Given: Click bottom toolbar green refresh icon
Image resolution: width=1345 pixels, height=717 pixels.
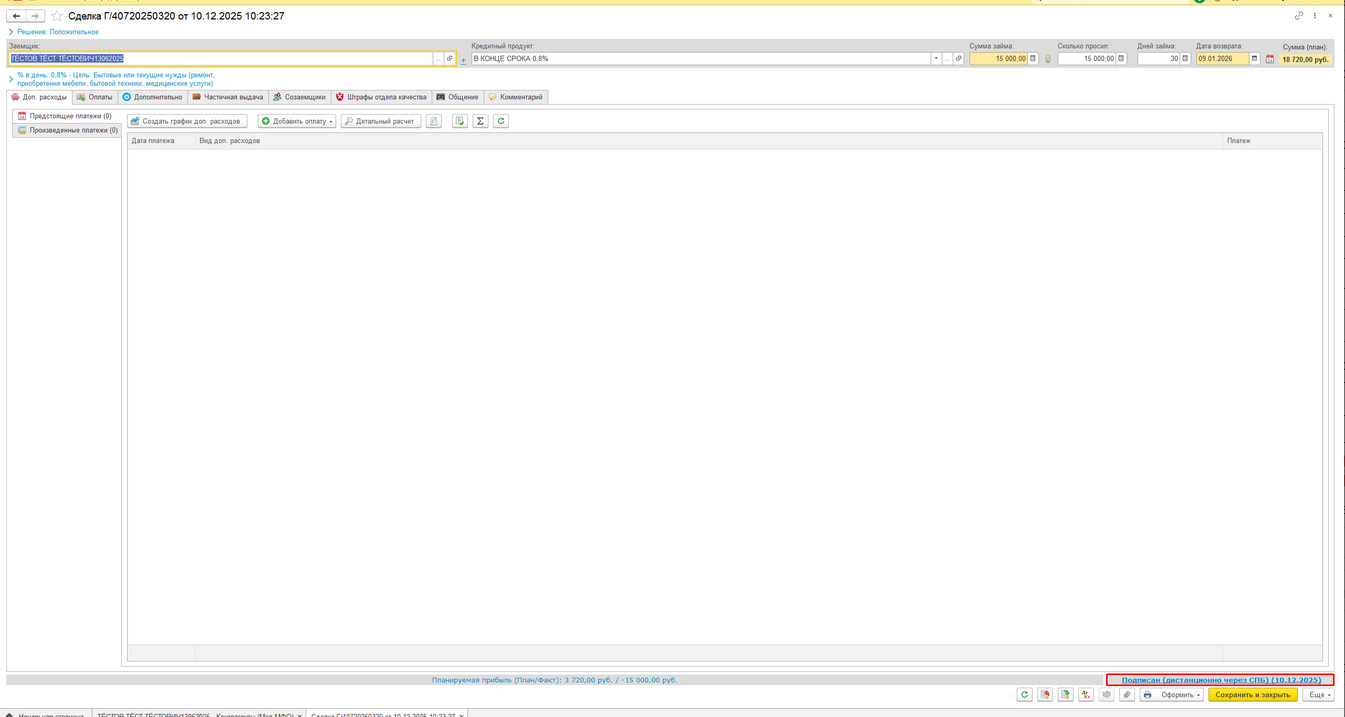Looking at the screenshot, I should 1025,695.
